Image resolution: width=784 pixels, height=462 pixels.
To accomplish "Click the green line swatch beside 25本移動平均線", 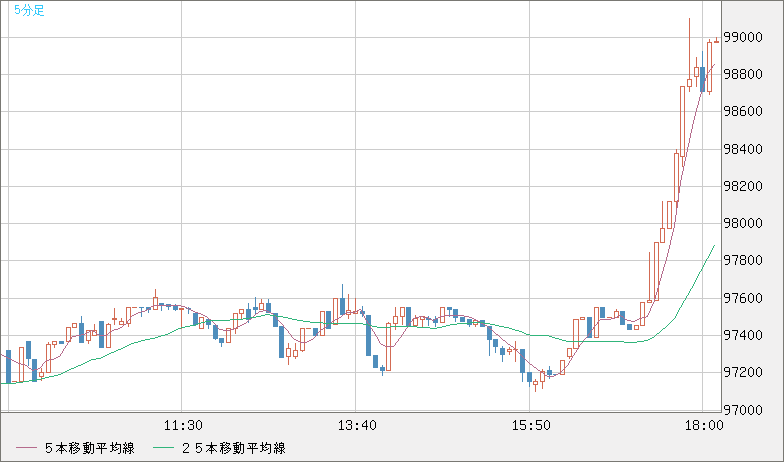I will pos(164,448).
